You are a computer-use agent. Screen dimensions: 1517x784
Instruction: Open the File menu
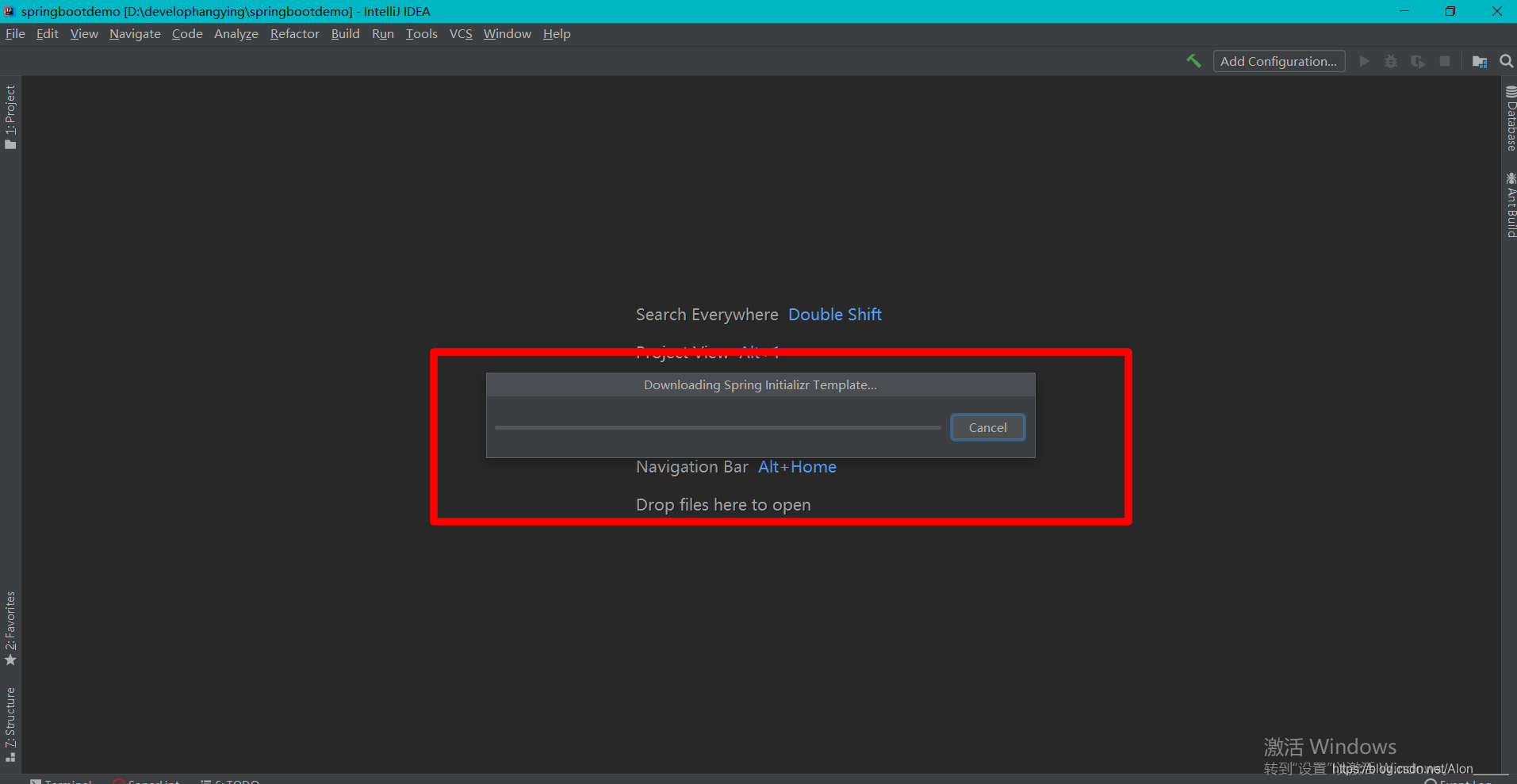[15, 33]
